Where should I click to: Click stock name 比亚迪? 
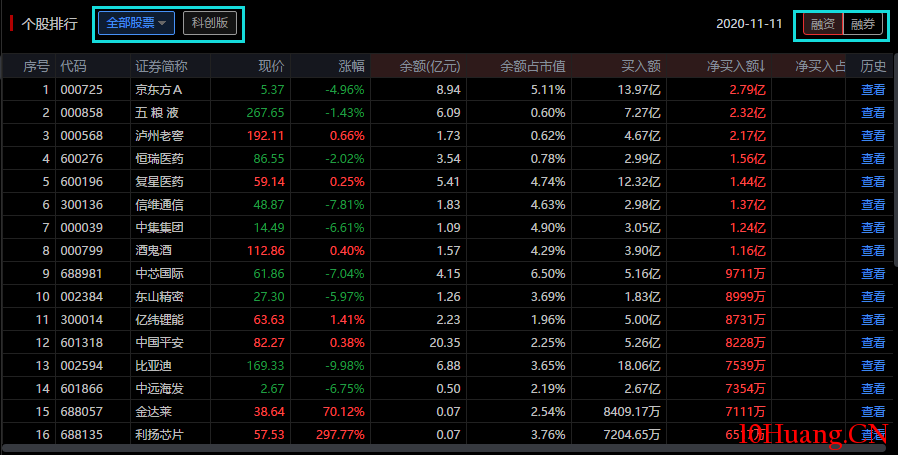pos(153,366)
